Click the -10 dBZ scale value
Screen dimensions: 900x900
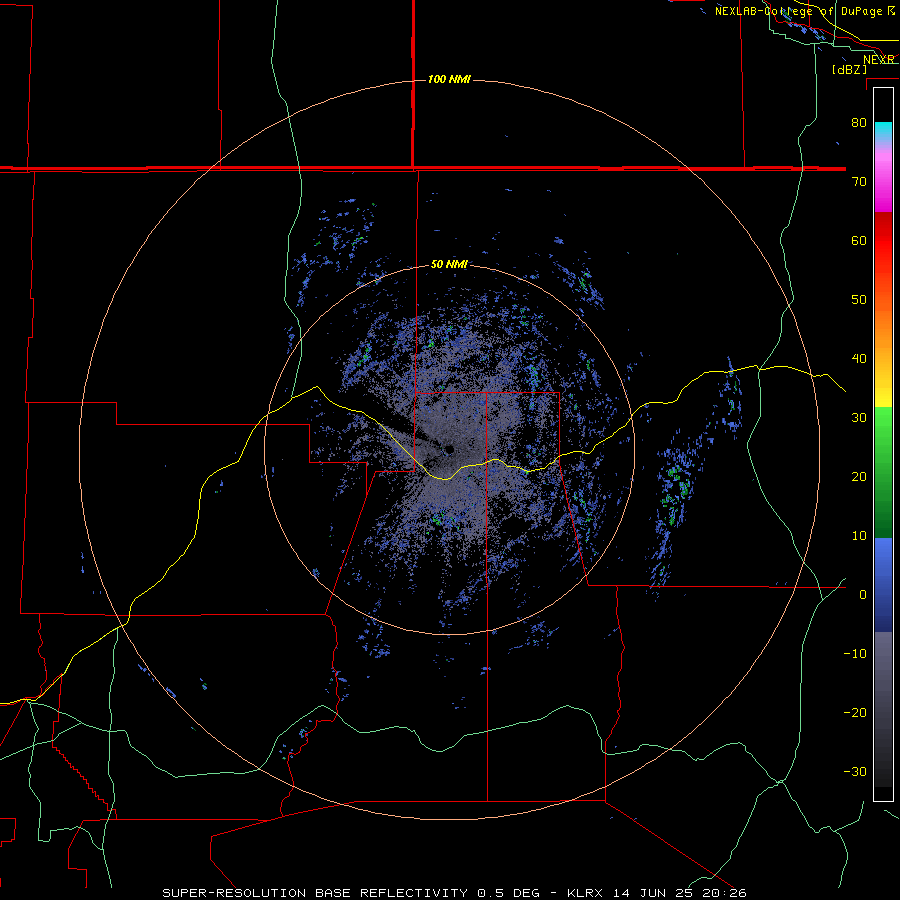point(855,654)
